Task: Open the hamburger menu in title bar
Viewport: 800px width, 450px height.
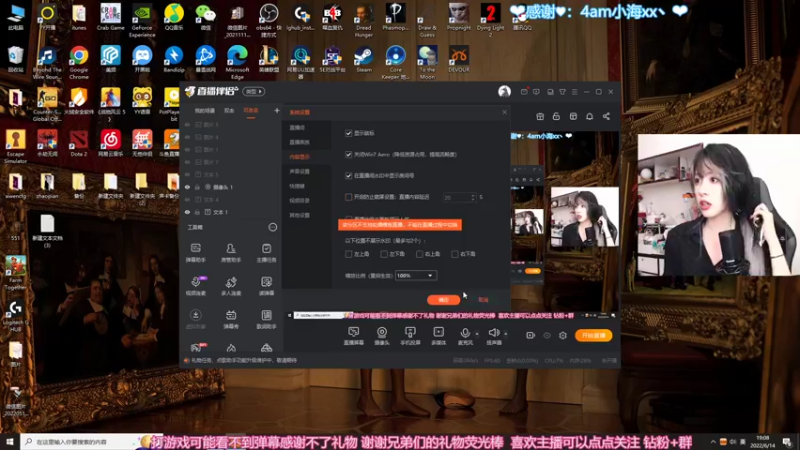Action: pyautogui.click(x=574, y=92)
